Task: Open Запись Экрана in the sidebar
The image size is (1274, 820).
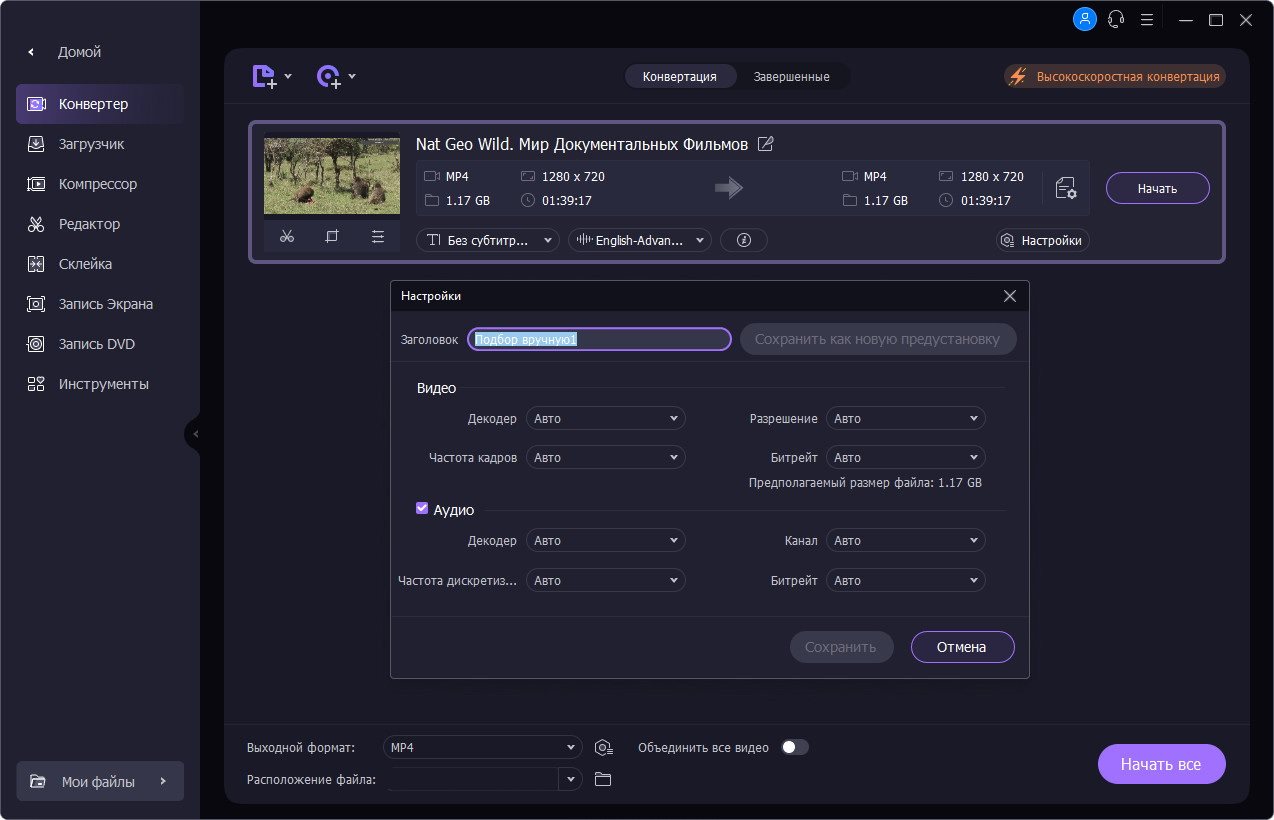Action: [100, 304]
